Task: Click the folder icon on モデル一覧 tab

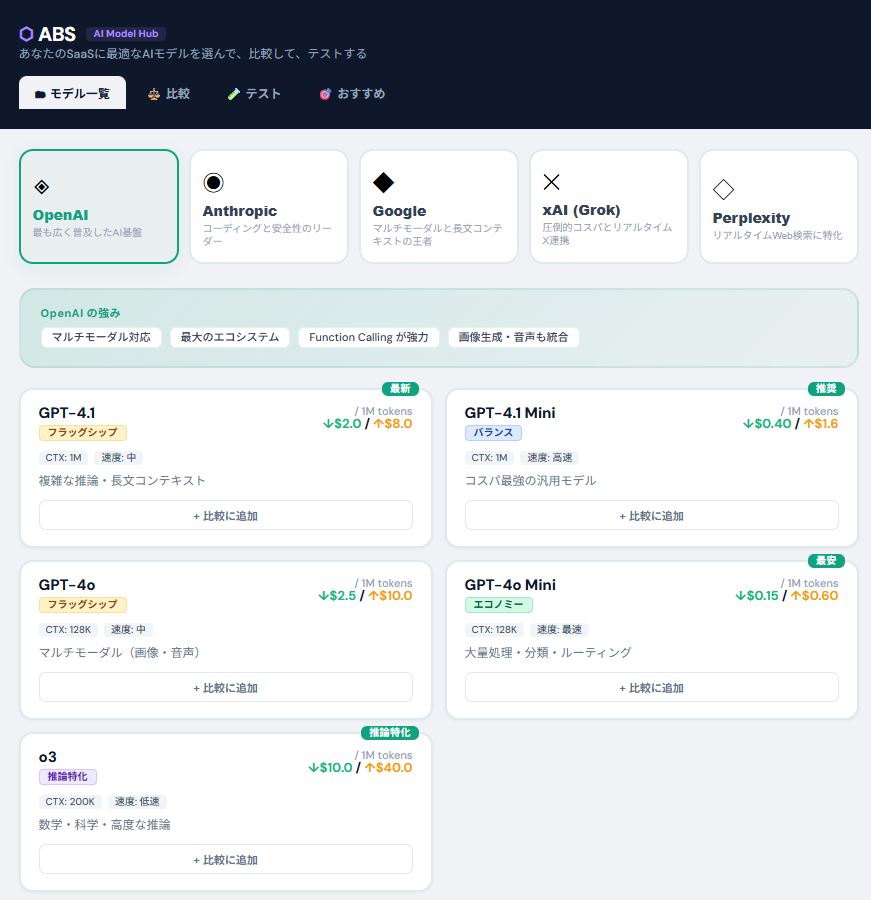Action: coord(40,95)
